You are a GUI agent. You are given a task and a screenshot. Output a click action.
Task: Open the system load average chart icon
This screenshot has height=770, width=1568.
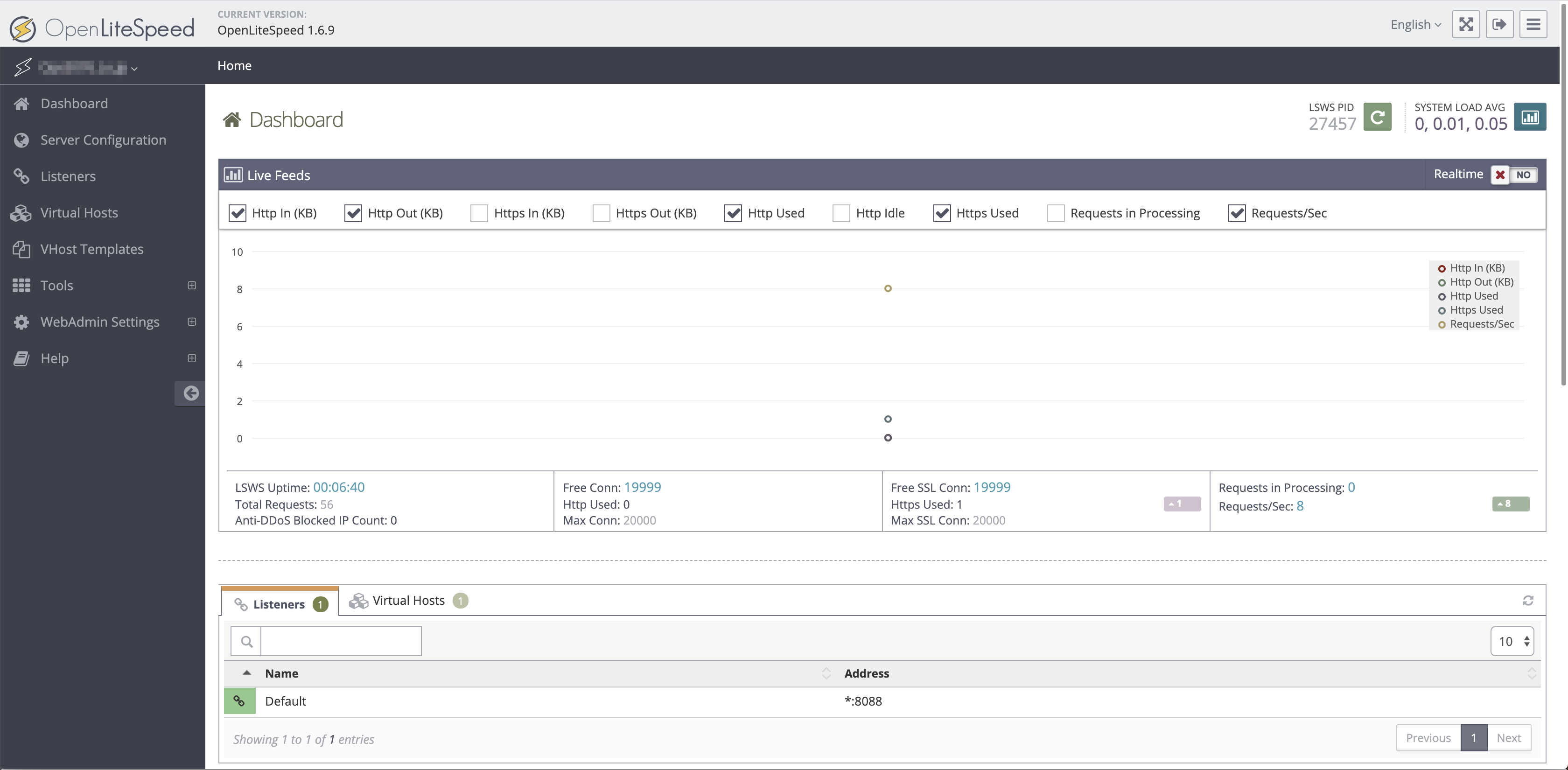[x=1530, y=117]
